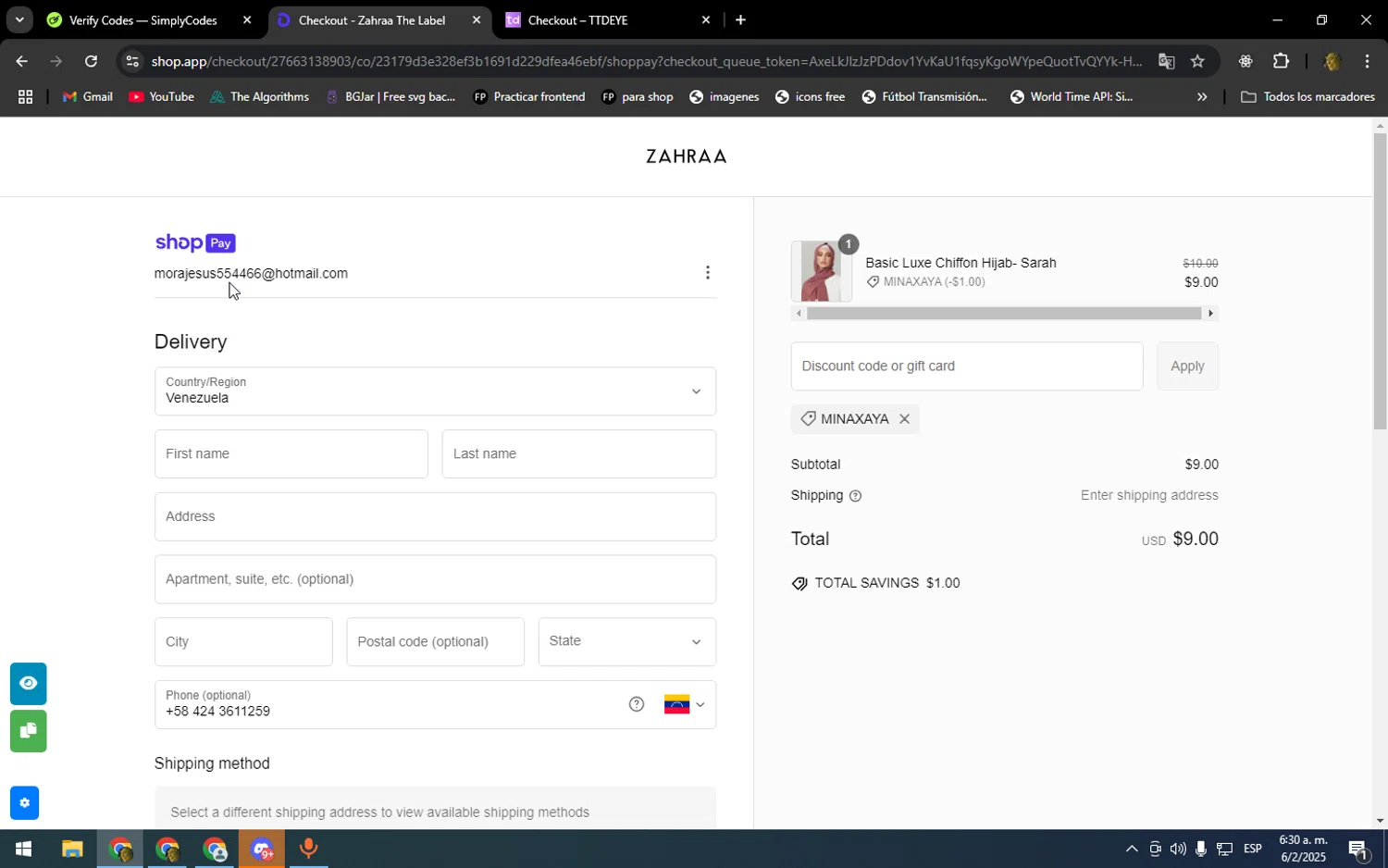Open File Explorer from taskbar
The image size is (1388, 868).
(x=72, y=849)
